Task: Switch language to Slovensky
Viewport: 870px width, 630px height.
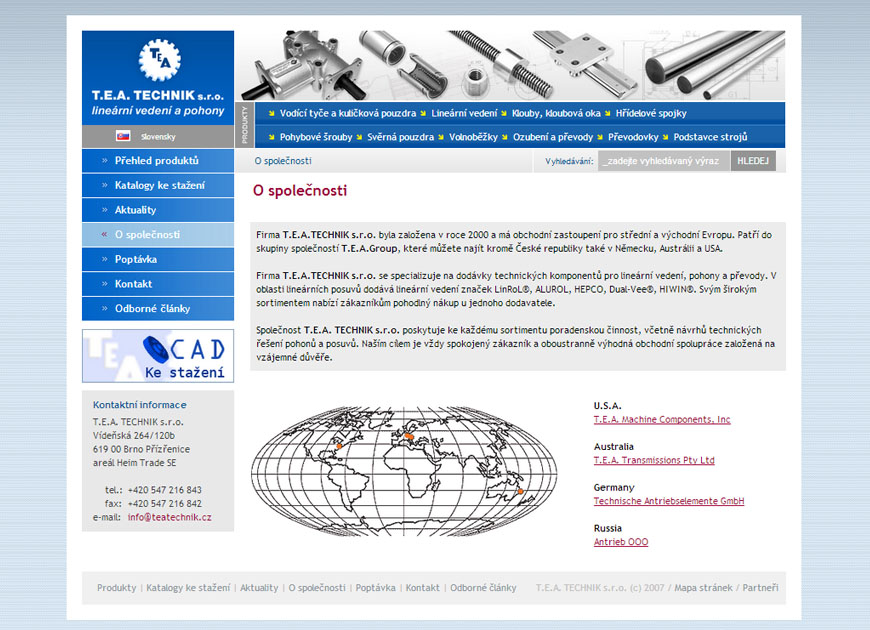Action: [158, 137]
